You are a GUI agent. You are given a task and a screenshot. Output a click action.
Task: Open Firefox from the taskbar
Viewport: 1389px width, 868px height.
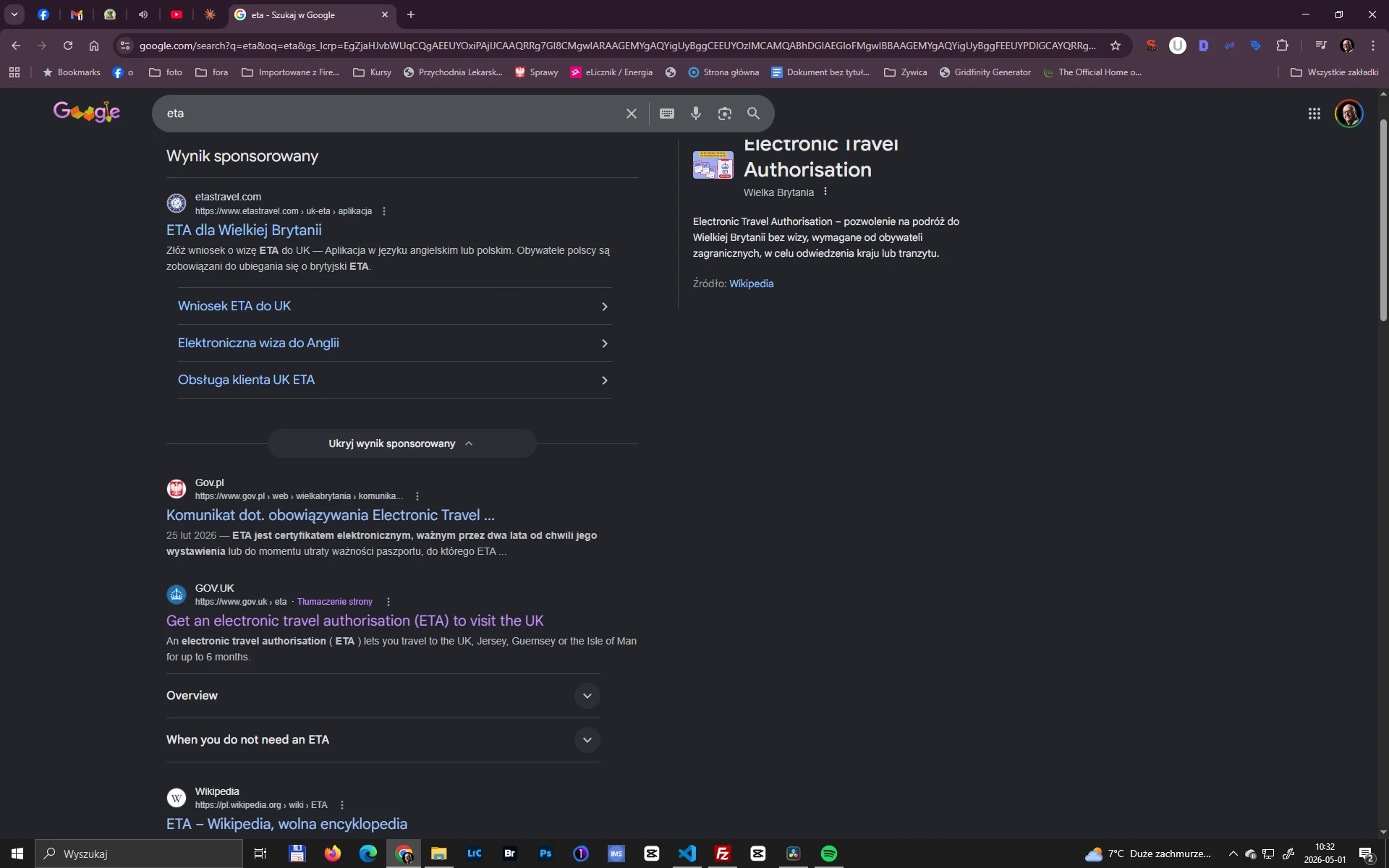point(333,854)
